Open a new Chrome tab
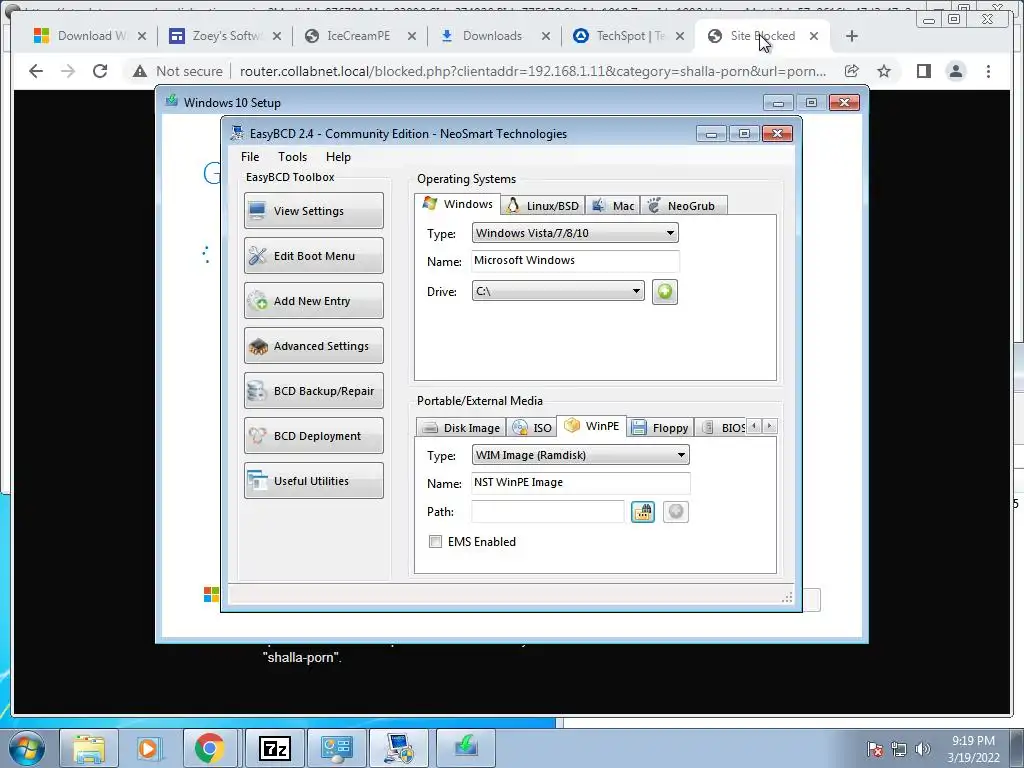This screenshot has height=768, width=1024. (852, 36)
